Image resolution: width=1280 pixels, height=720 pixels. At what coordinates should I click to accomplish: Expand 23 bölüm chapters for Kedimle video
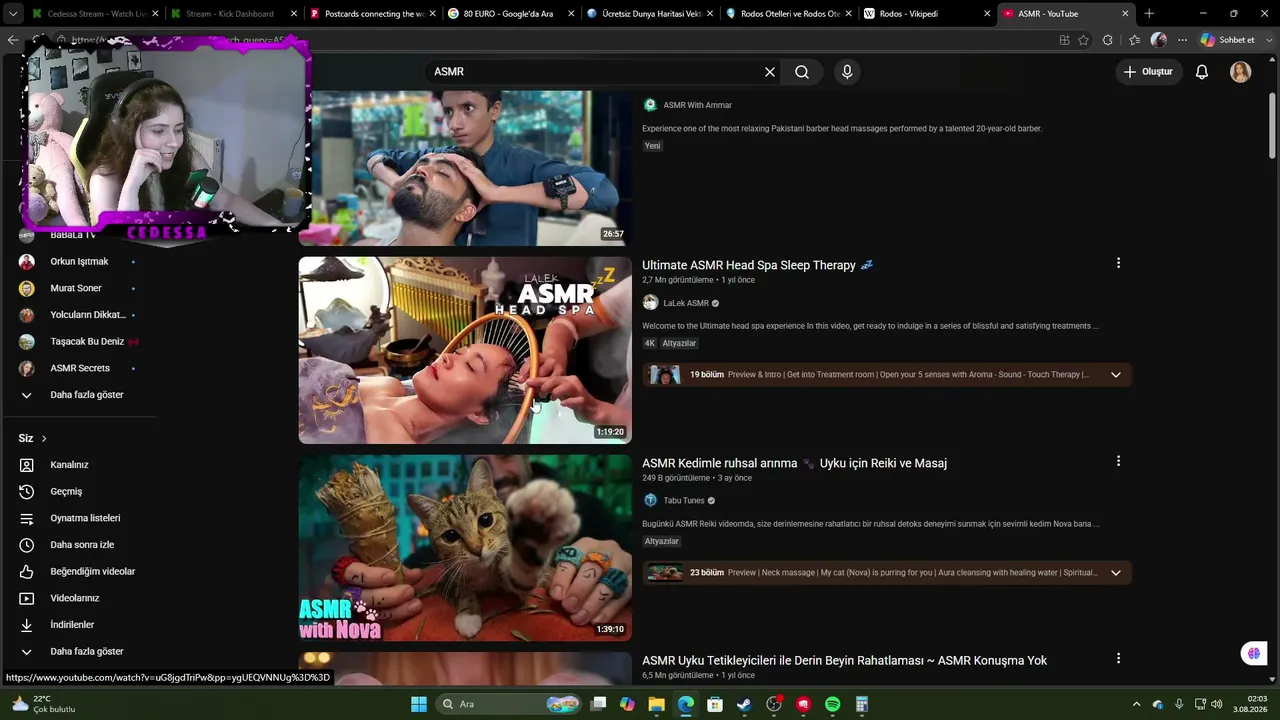[1115, 573]
